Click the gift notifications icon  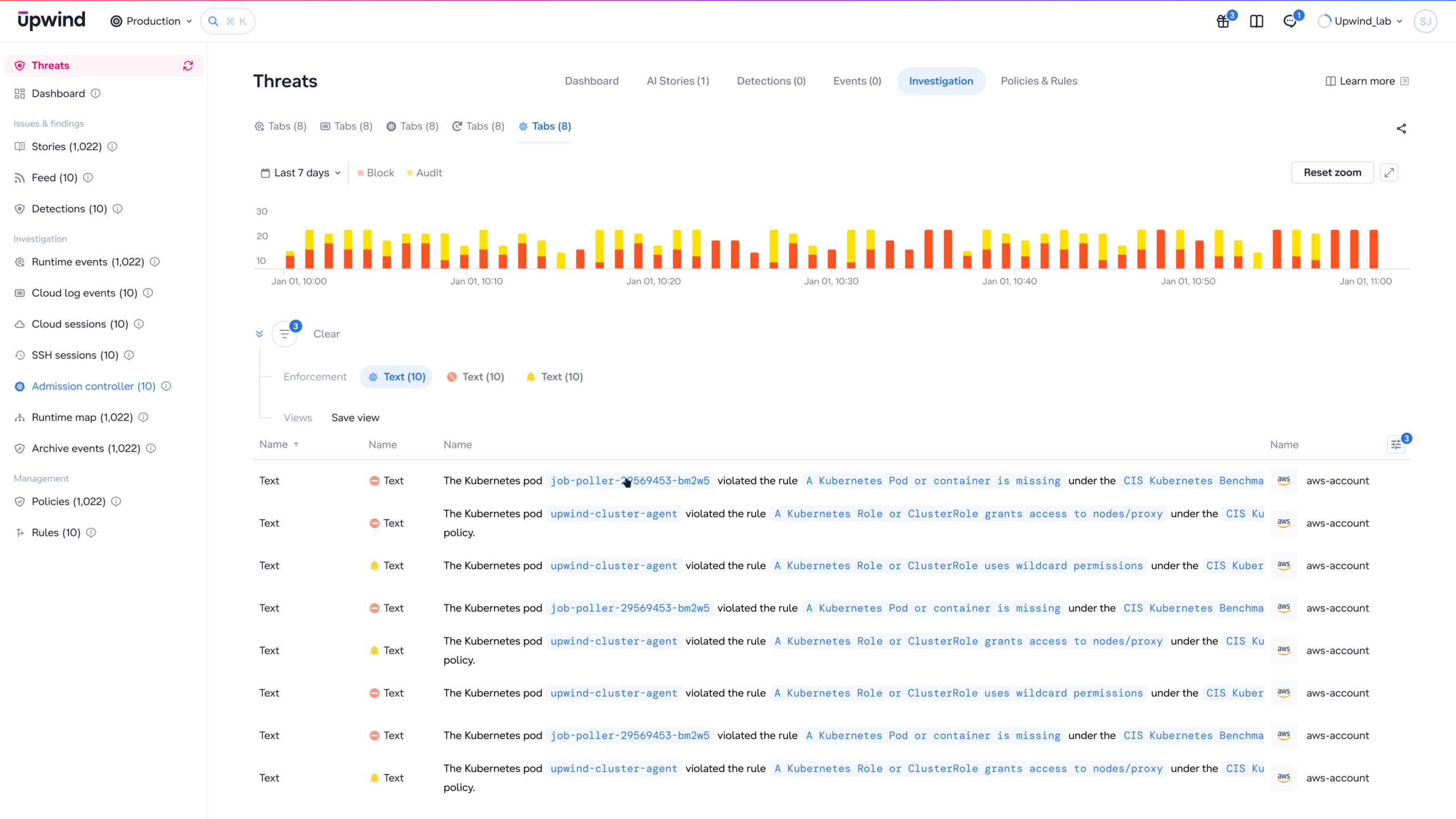1223,22
